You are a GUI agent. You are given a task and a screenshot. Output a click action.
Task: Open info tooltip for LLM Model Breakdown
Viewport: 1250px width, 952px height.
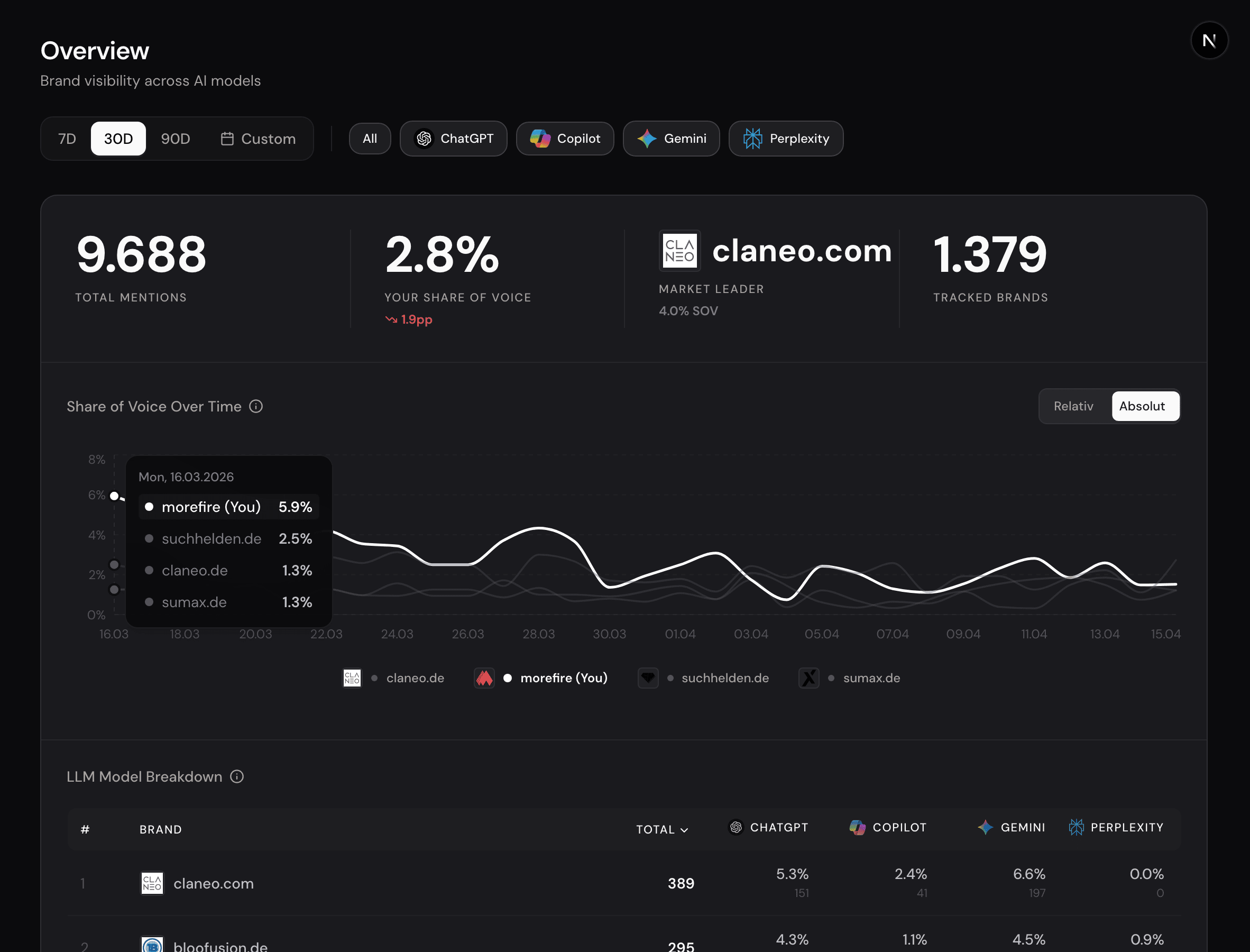tap(237, 776)
